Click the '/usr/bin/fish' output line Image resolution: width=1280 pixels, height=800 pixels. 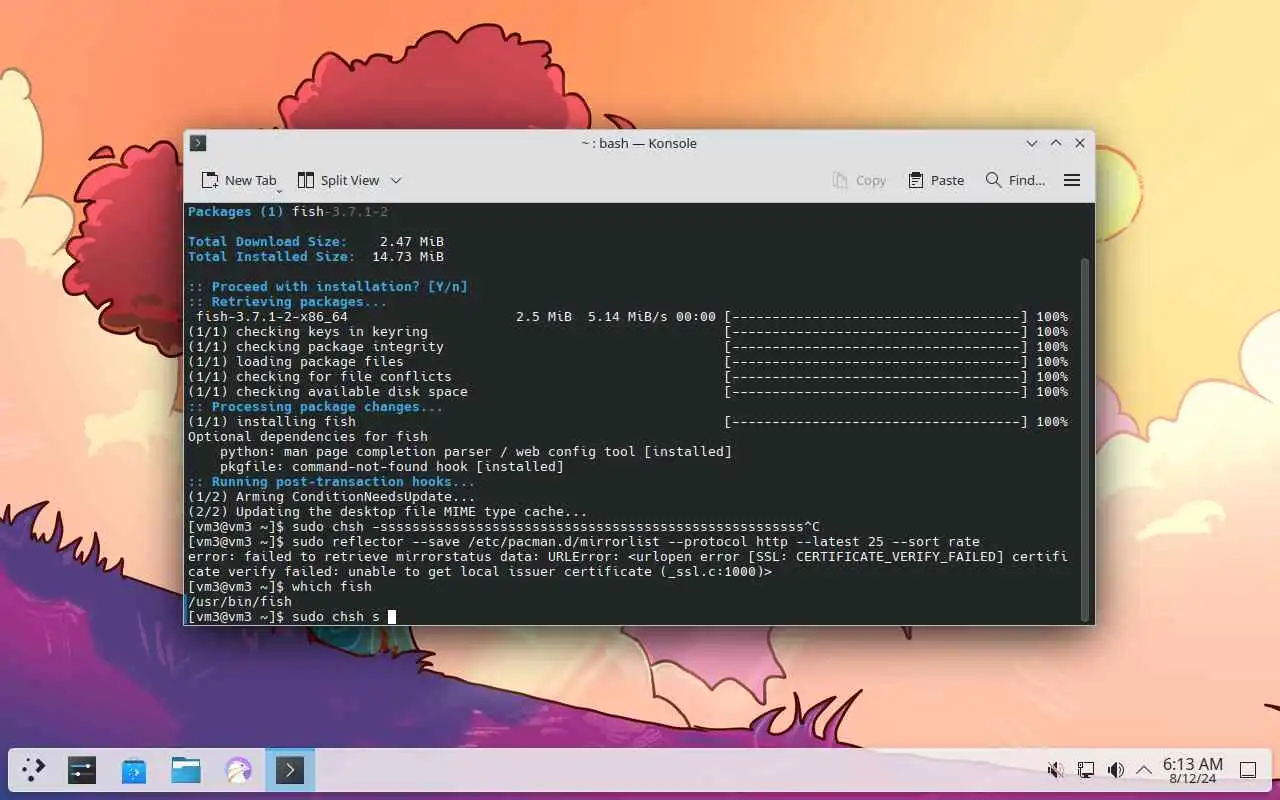pyautogui.click(x=240, y=602)
